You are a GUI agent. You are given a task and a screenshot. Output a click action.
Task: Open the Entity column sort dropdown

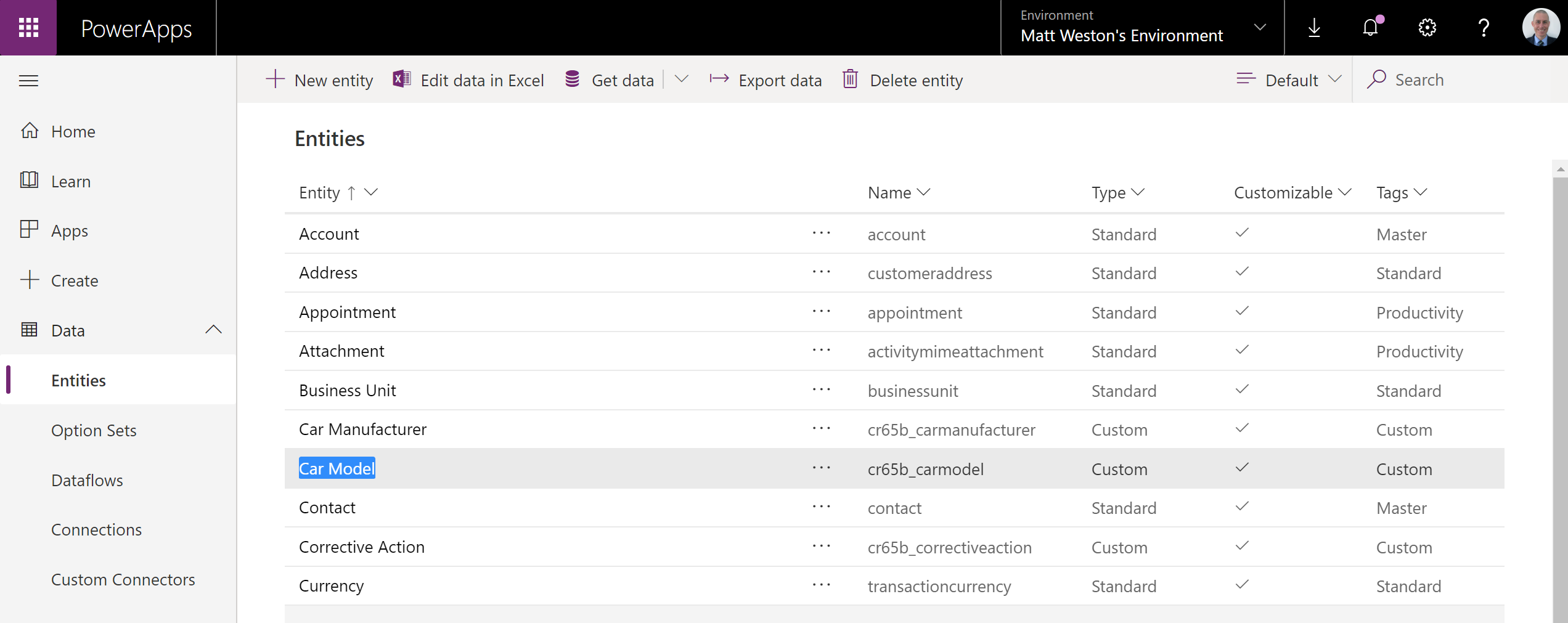[371, 192]
